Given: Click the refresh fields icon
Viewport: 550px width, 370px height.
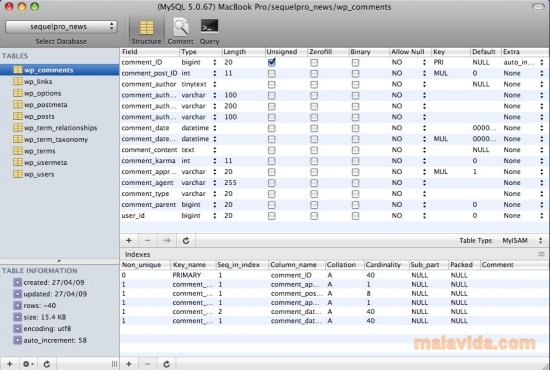Looking at the screenshot, I should (186, 241).
